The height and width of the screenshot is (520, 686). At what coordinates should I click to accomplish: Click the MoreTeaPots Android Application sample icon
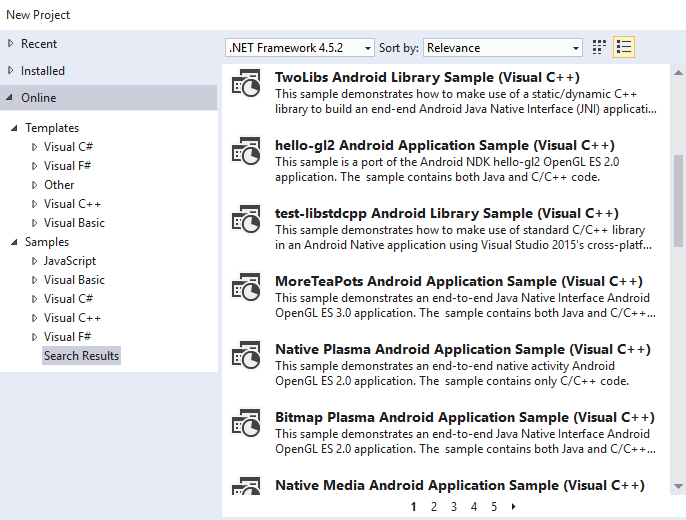(x=246, y=290)
